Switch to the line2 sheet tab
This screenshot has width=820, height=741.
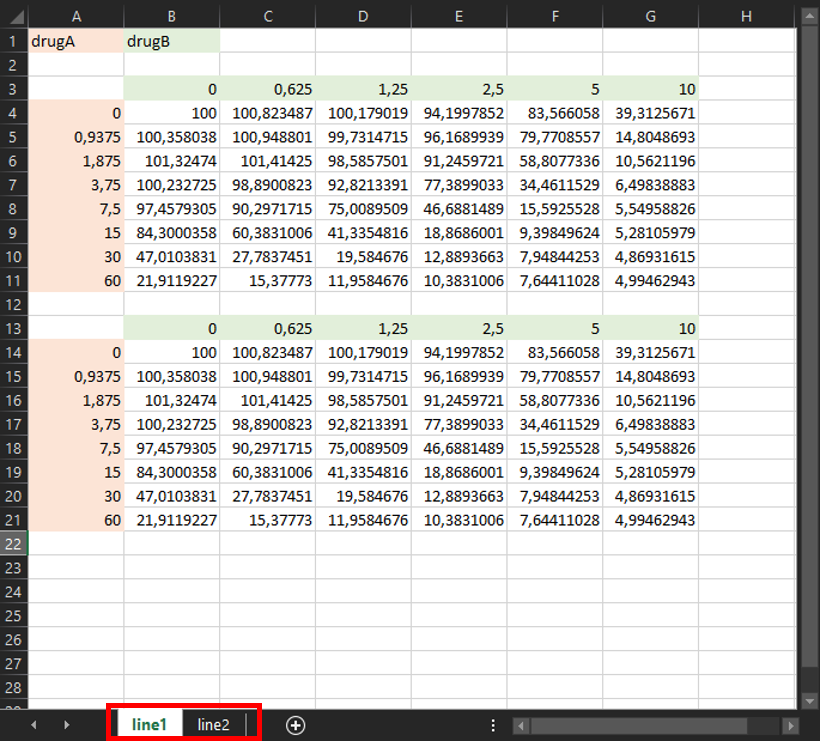[213, 725]
